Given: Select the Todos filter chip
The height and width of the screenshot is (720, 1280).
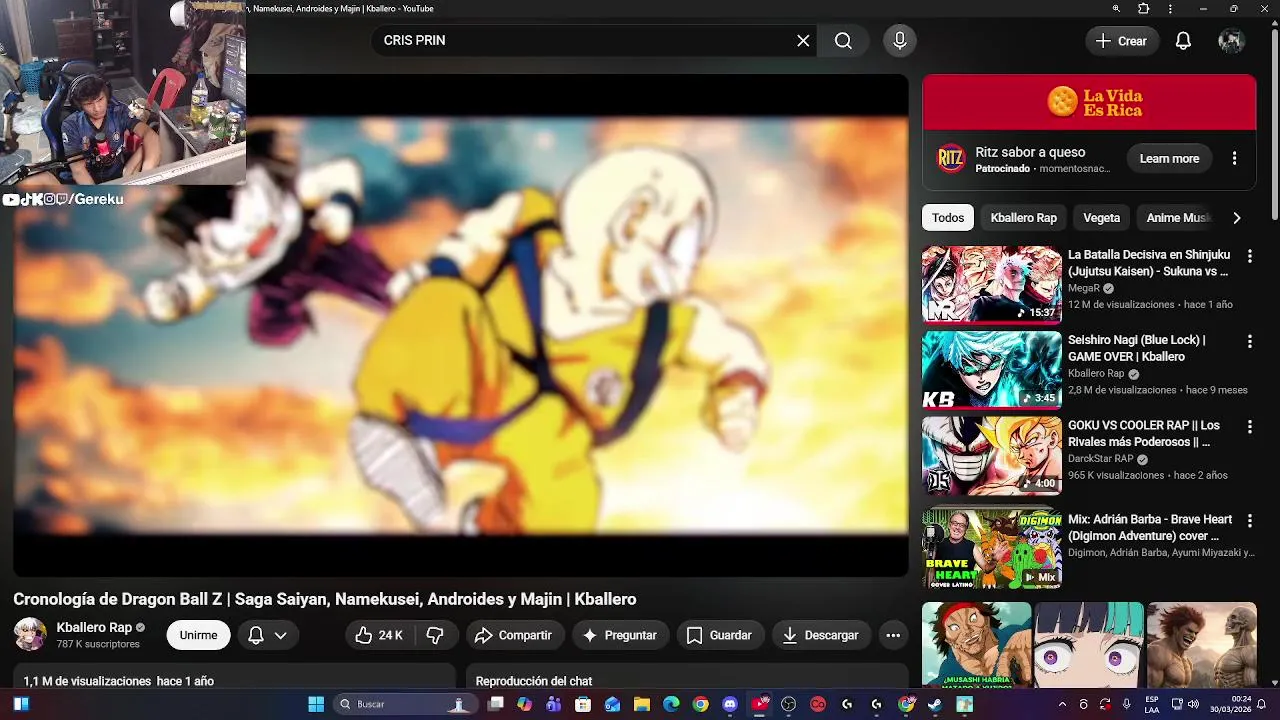Looking at the screenshot, I should [948, 217].
